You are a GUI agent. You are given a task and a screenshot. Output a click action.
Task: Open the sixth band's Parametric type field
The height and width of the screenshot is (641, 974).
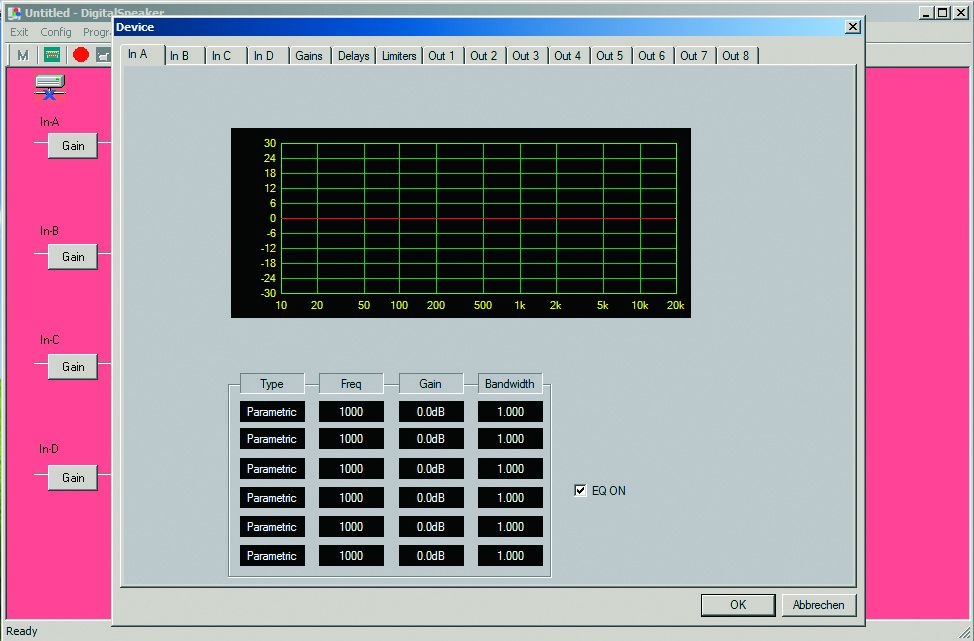[x=272, y=556]
